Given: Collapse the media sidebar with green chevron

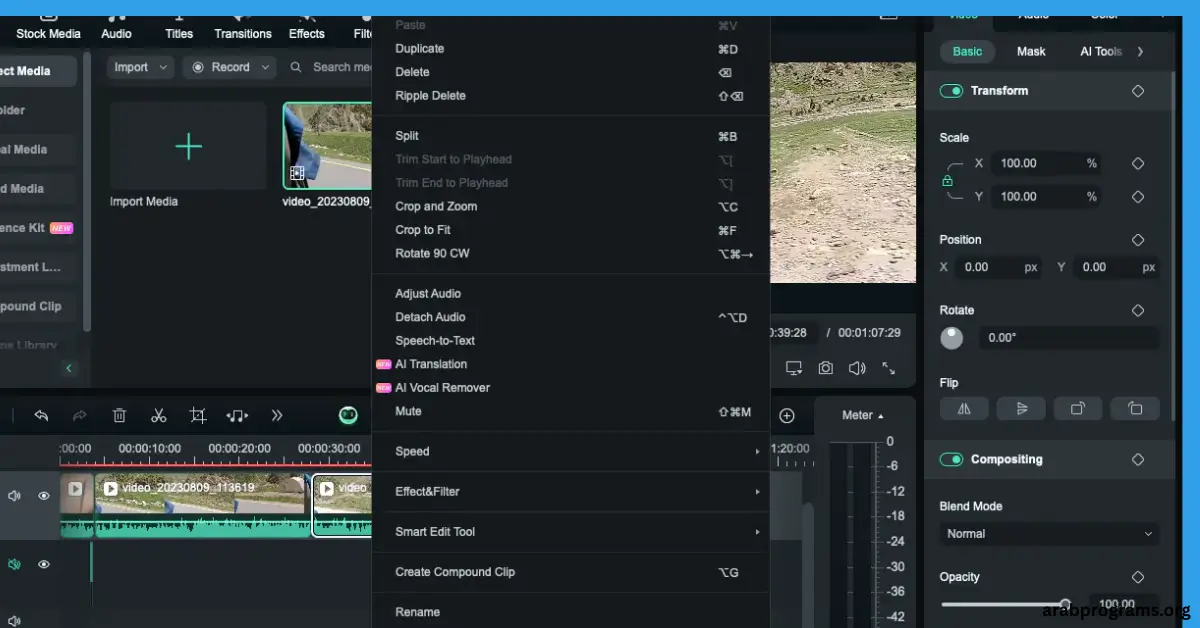Looking at the screenshot, I should point(69,368).
